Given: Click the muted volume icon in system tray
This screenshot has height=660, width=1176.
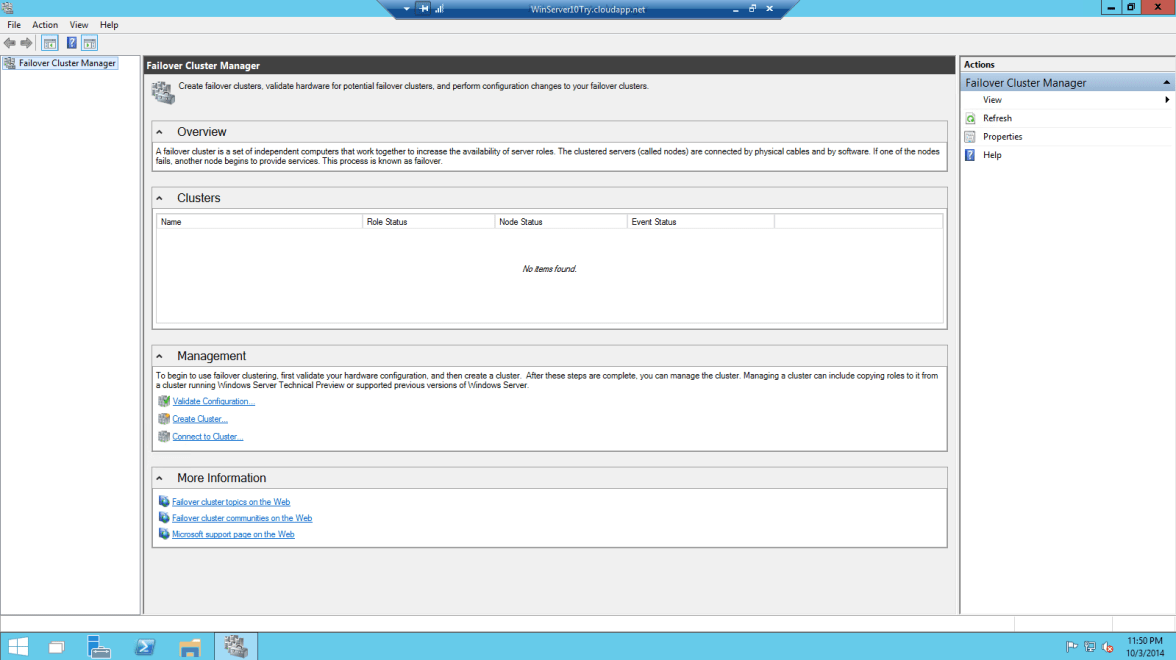Looking at the screenshot, I should (1109, 647).
